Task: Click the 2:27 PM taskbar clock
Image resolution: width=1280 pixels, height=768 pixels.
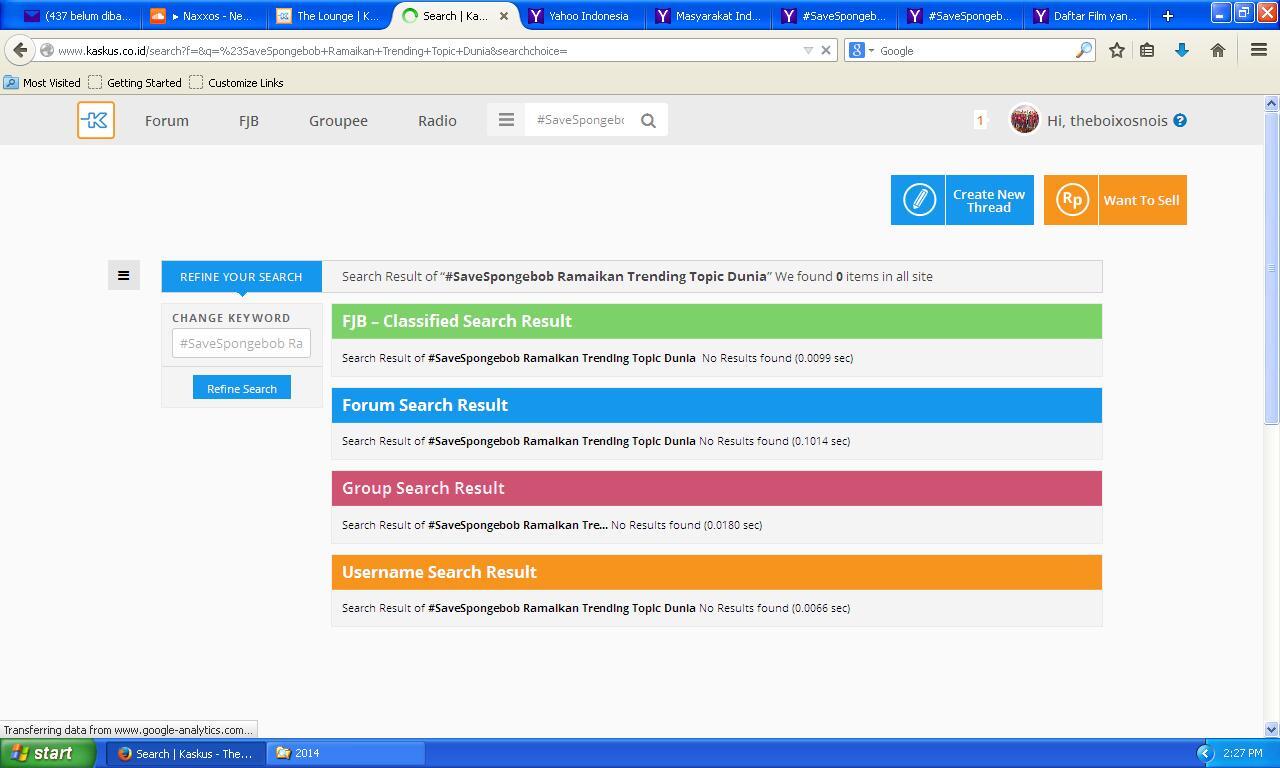Action: (x=1242, y=753)
